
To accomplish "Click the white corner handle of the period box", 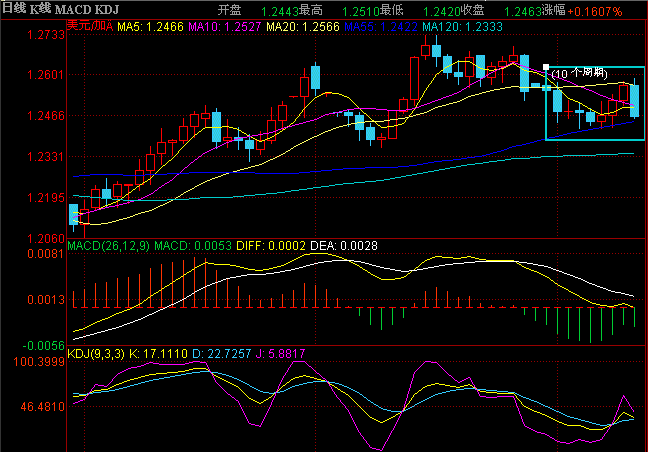I will pyautogui.click(x=546, y=67).
